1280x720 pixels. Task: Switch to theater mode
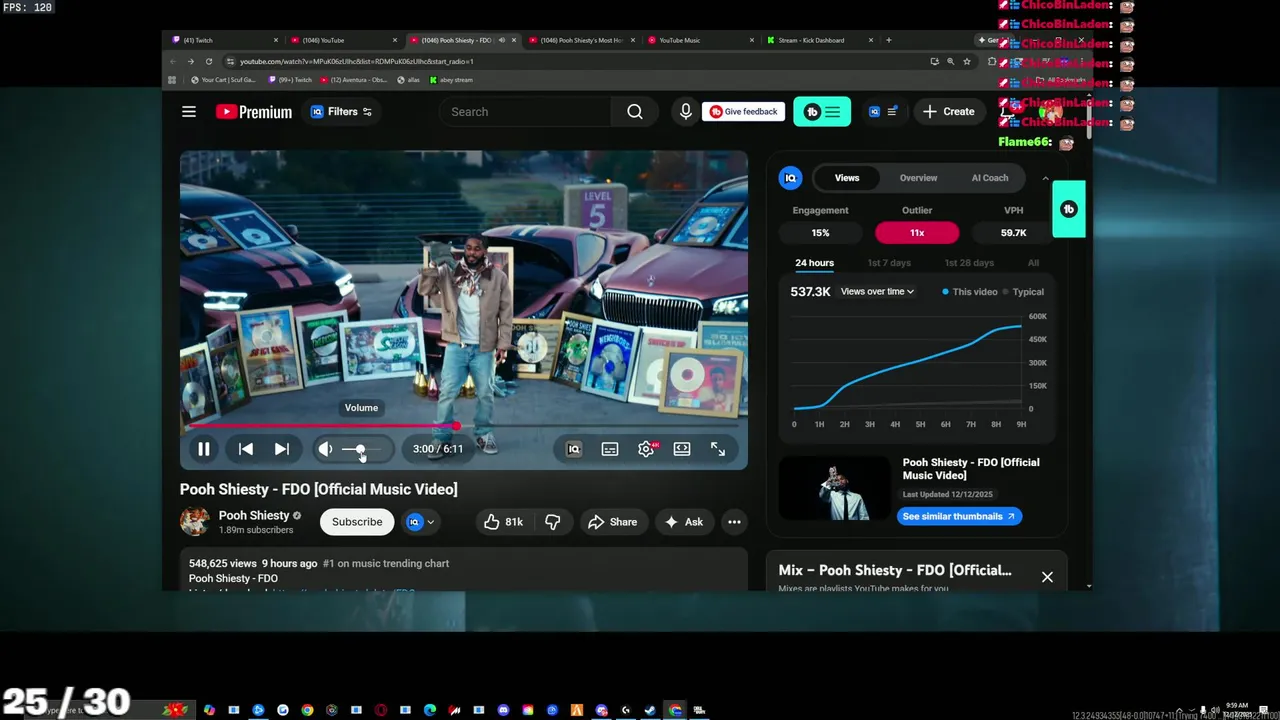point(682,449)
